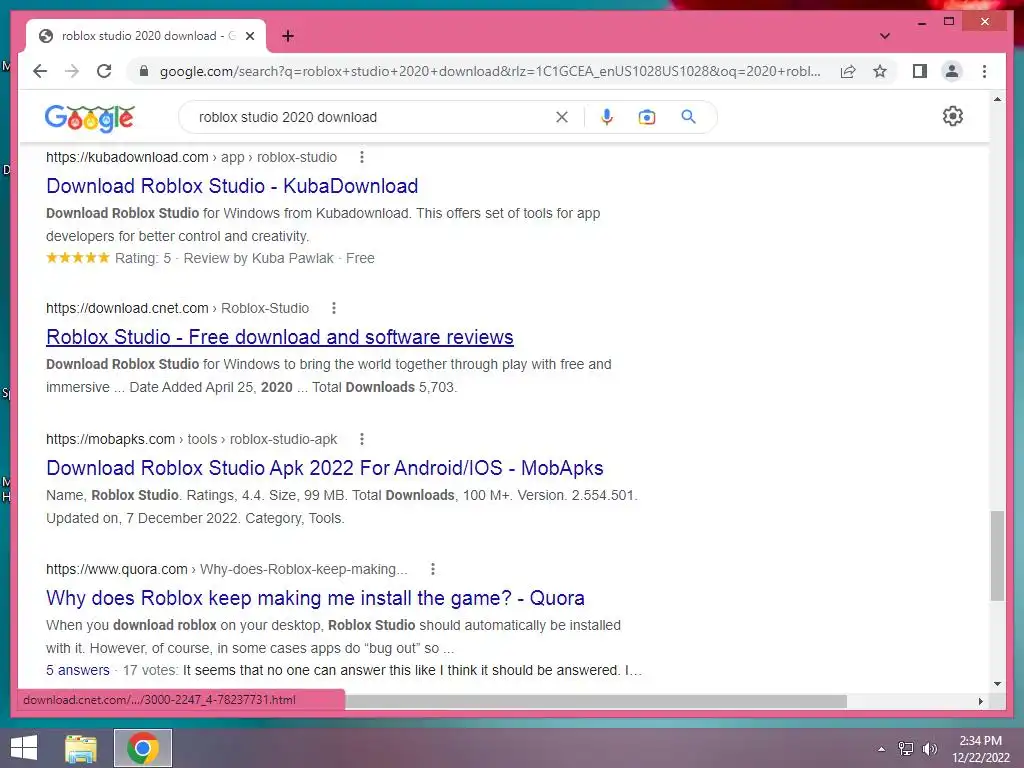The image size is (1024, 768).
Task: Open more options for the download.cnet.com result
Action: (334, 308)
